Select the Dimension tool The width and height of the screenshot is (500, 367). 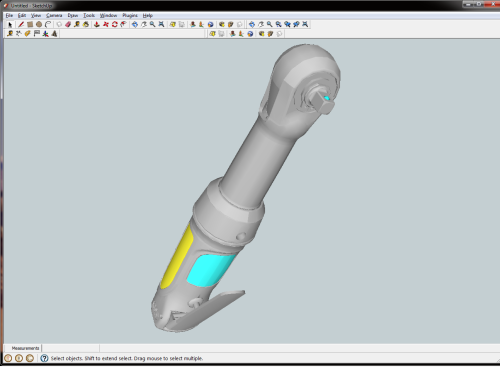coord(19,33)
